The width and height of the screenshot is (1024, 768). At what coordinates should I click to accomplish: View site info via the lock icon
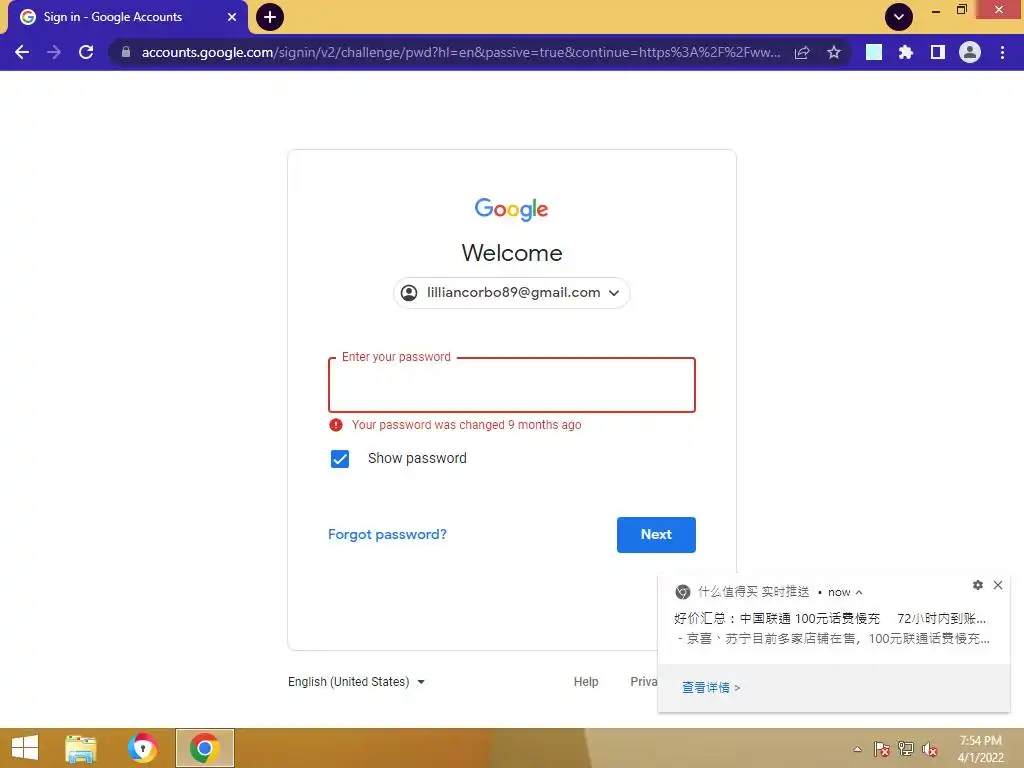(x=126, y=52)
